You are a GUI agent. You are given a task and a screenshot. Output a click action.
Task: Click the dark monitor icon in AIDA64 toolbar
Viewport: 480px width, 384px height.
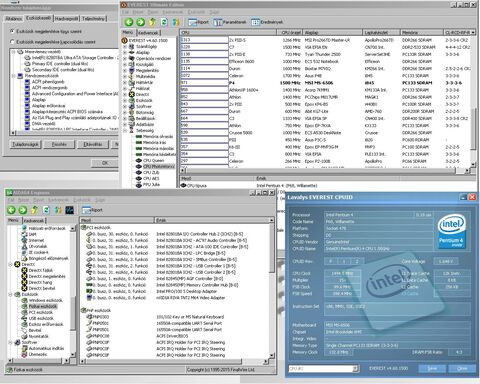pyautogui.click(x=69, y=210)
